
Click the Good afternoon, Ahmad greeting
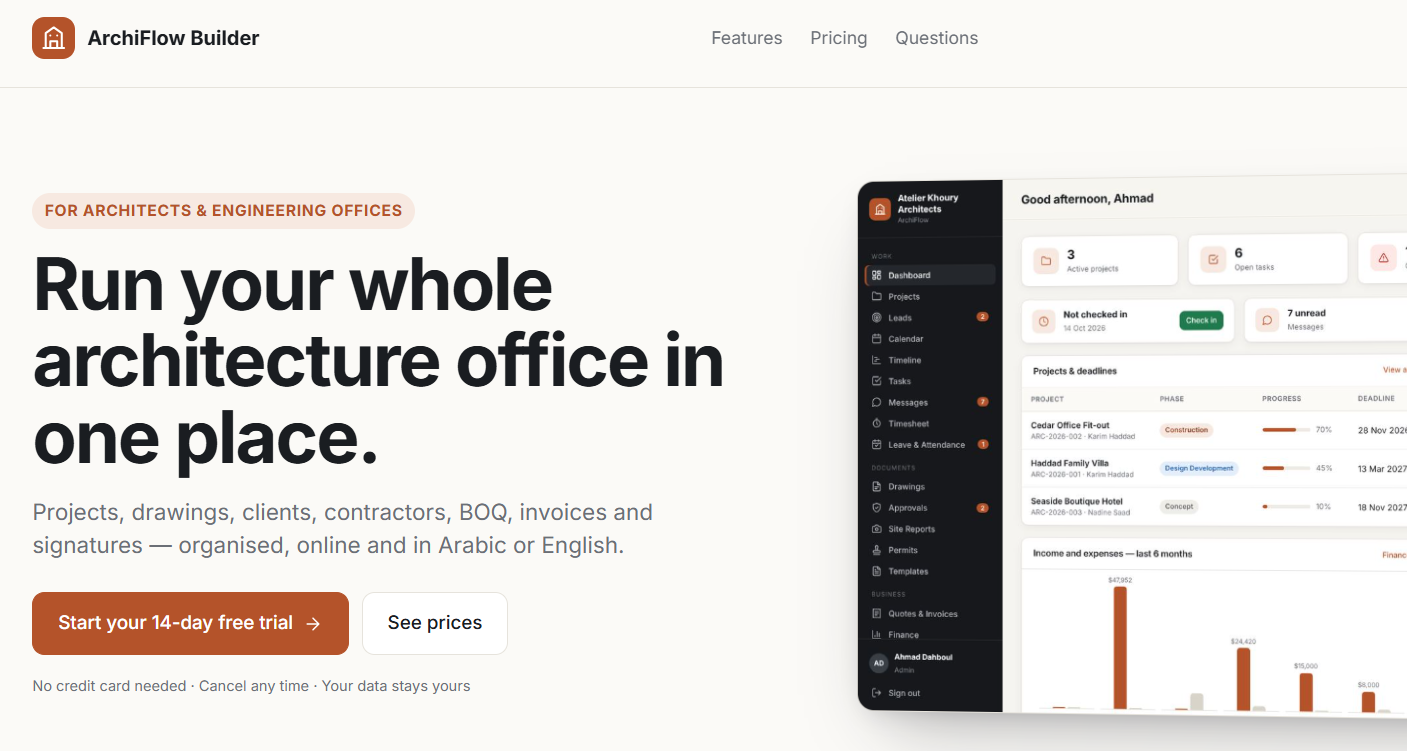(1087, 199)
